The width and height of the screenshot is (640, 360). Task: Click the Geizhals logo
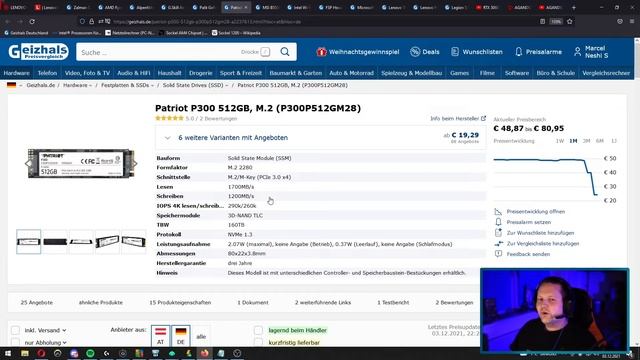[38, 52]
